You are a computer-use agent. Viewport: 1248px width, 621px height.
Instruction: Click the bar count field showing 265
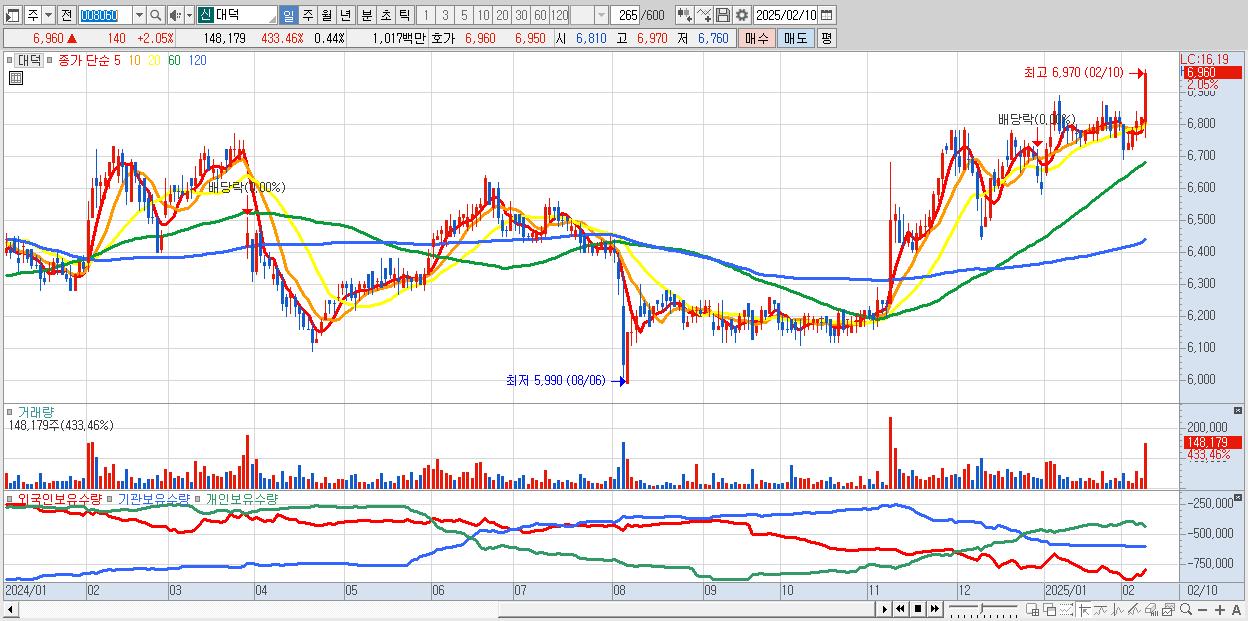tap(625, 16)
